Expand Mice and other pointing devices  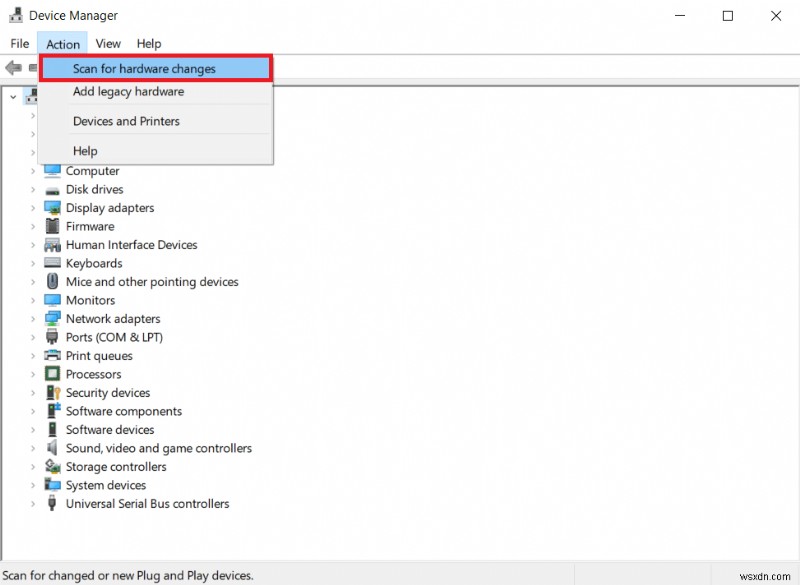[33, 282]
